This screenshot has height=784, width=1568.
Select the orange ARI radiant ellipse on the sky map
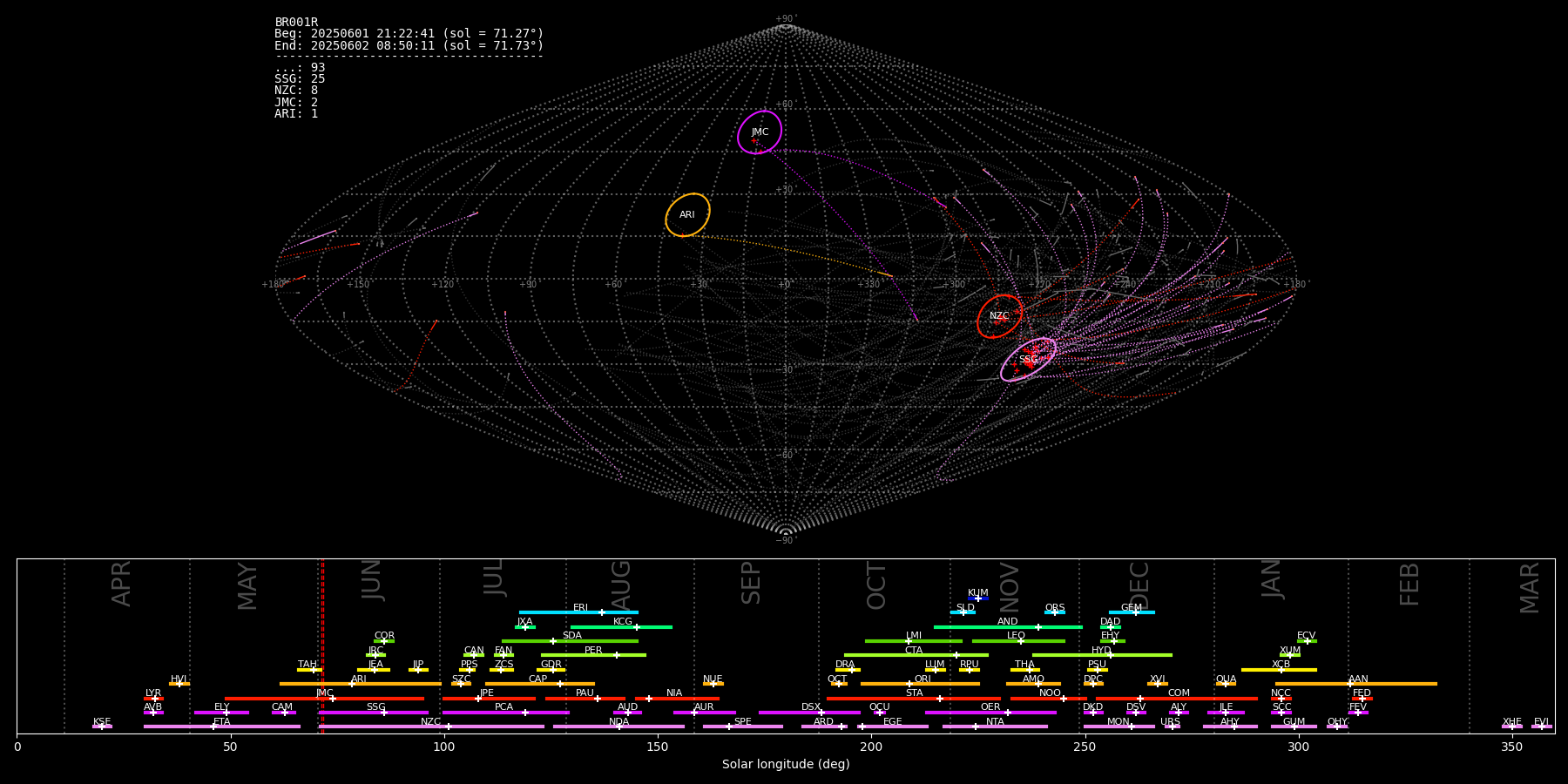click(688, 215)
